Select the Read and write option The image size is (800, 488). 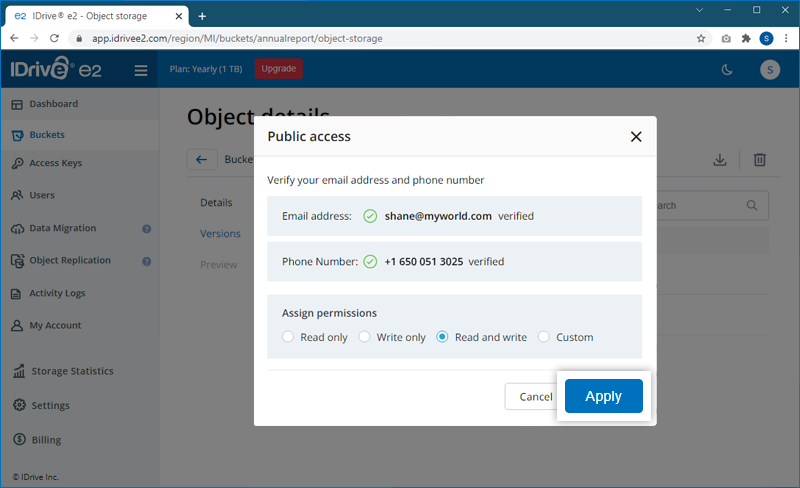coord(443,337)
